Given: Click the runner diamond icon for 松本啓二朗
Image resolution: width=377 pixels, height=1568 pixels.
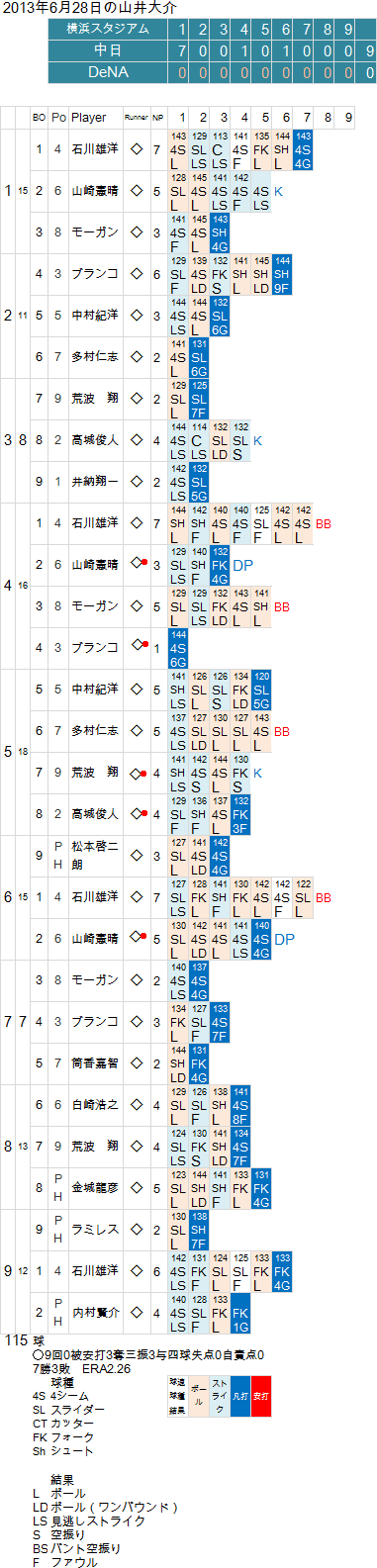Looking at the screenshot, I should click(x=137, y=856).
